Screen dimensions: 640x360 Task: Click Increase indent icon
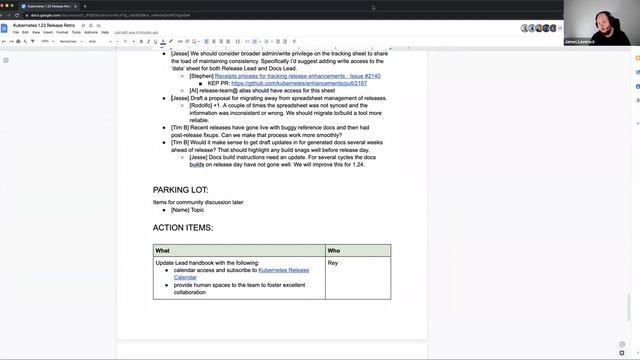click(285, 42)
